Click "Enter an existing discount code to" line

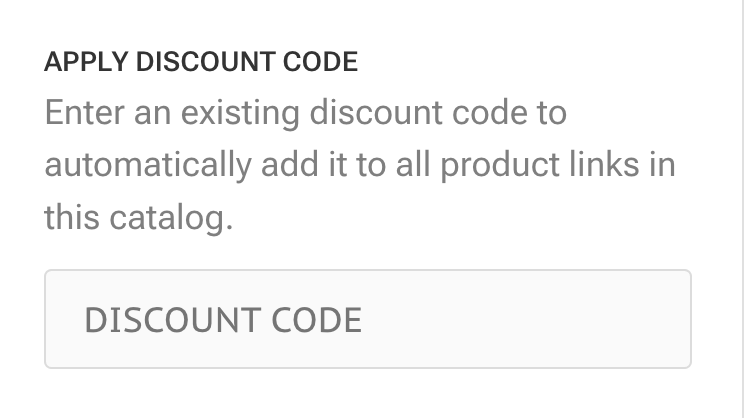tap(305, 111)
